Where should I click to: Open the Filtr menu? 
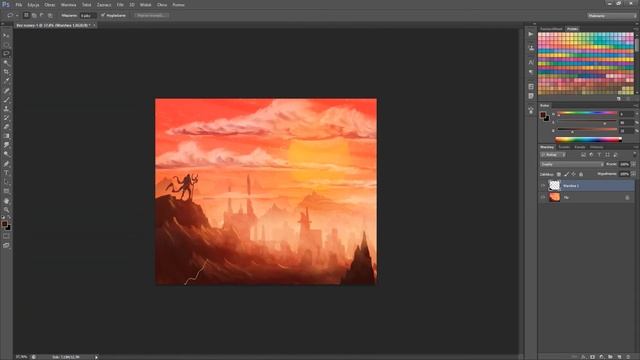point(120,5)
